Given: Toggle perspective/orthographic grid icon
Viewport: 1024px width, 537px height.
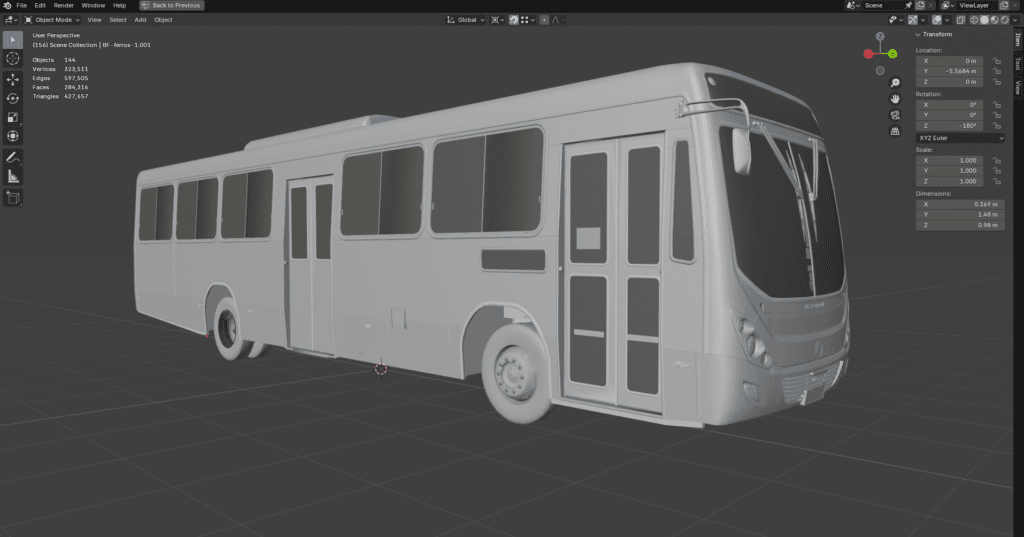Looking at the screenshot, I should 895,131.
